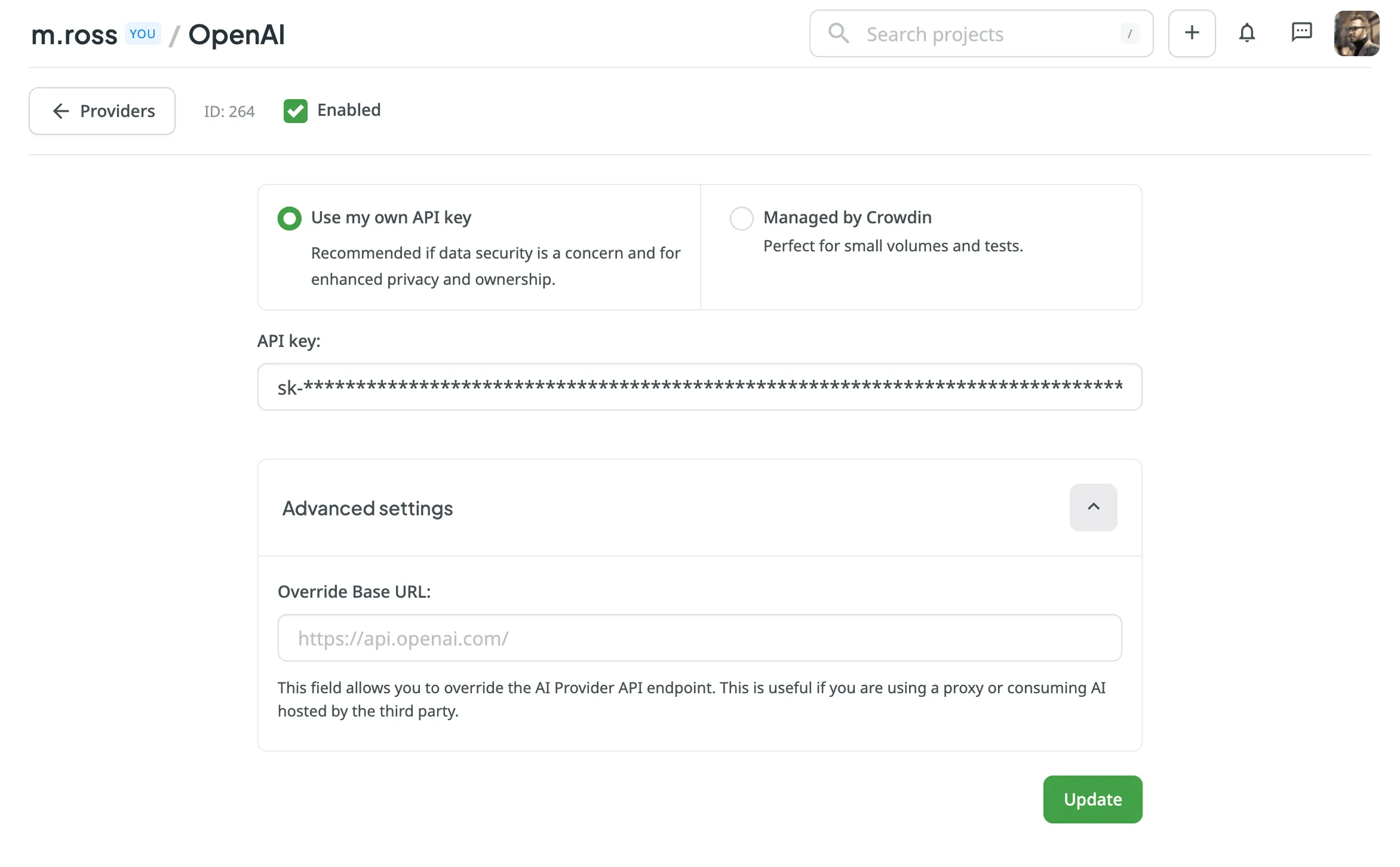Collapse the Advanced settings section
Image resolution: width=1400 pixels, height=867 pixels.
(1093, 508)
